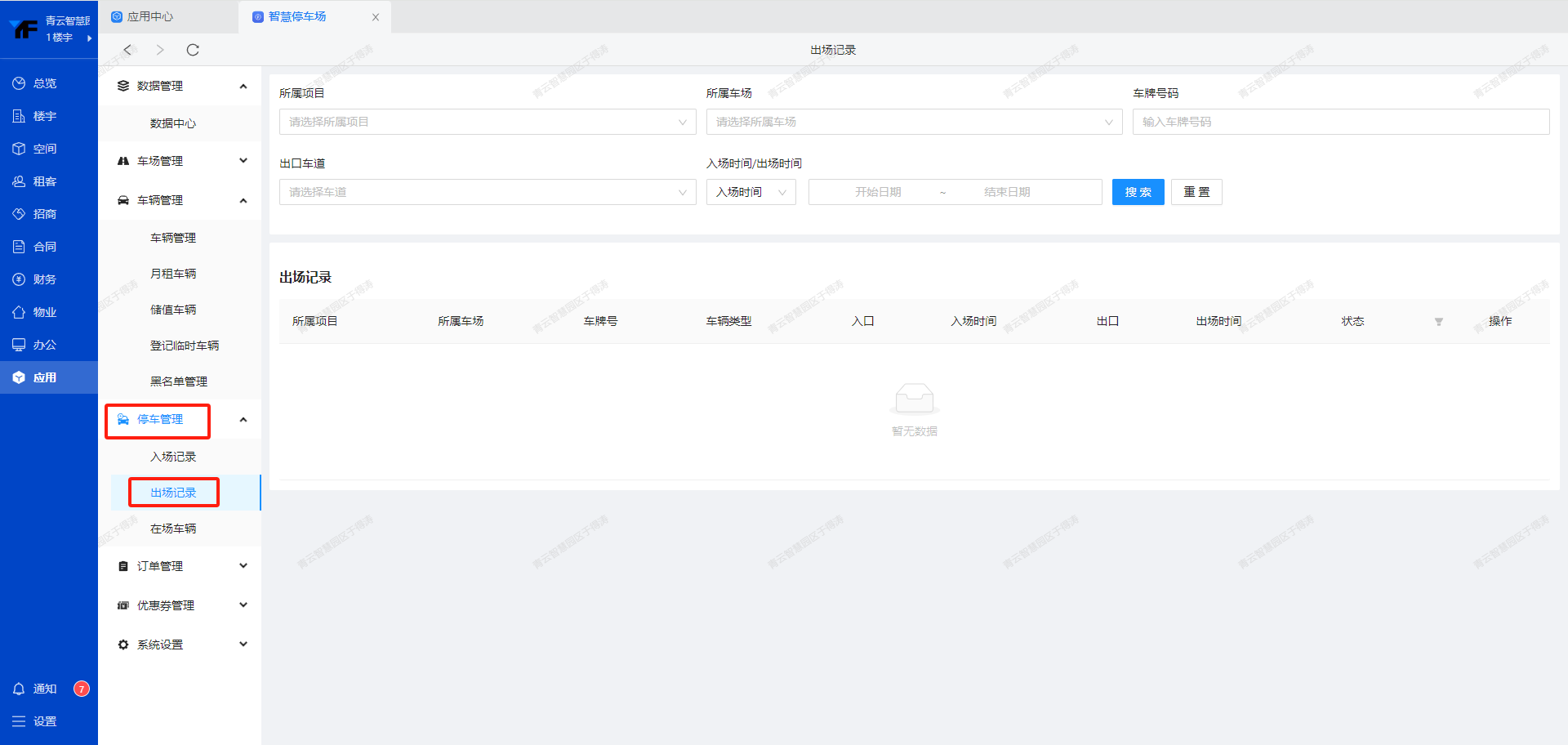Click the browser back arrow icon
The image size is (1568, 745).
tap(127, 50)
